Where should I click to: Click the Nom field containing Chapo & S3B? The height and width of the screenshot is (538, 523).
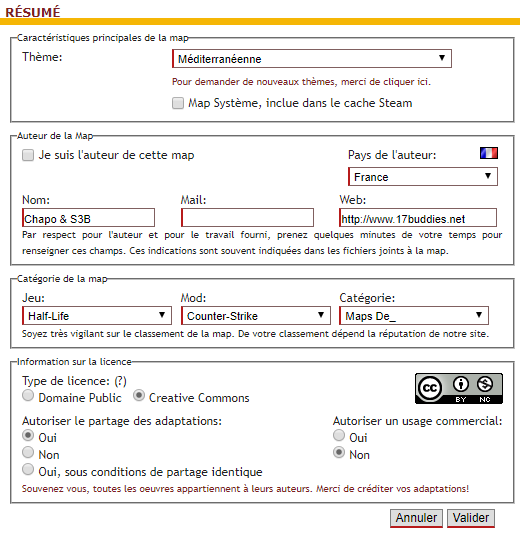89,218
